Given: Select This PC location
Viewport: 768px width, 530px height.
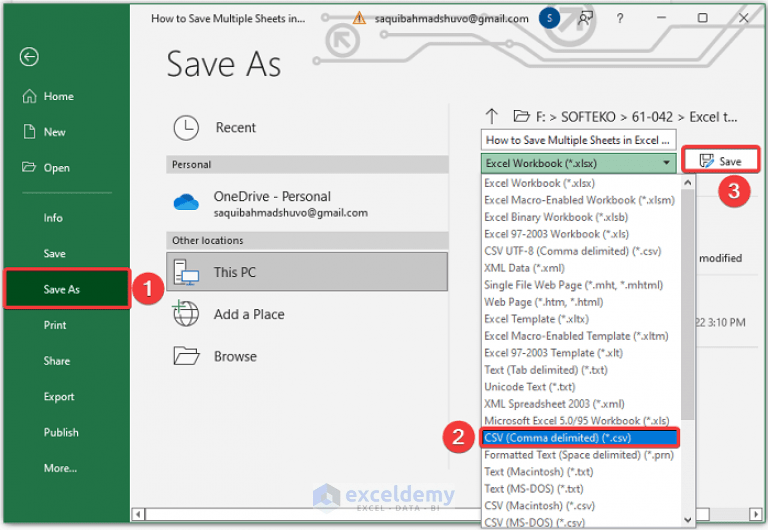Looking at the screenshot, I should (307, 272).
